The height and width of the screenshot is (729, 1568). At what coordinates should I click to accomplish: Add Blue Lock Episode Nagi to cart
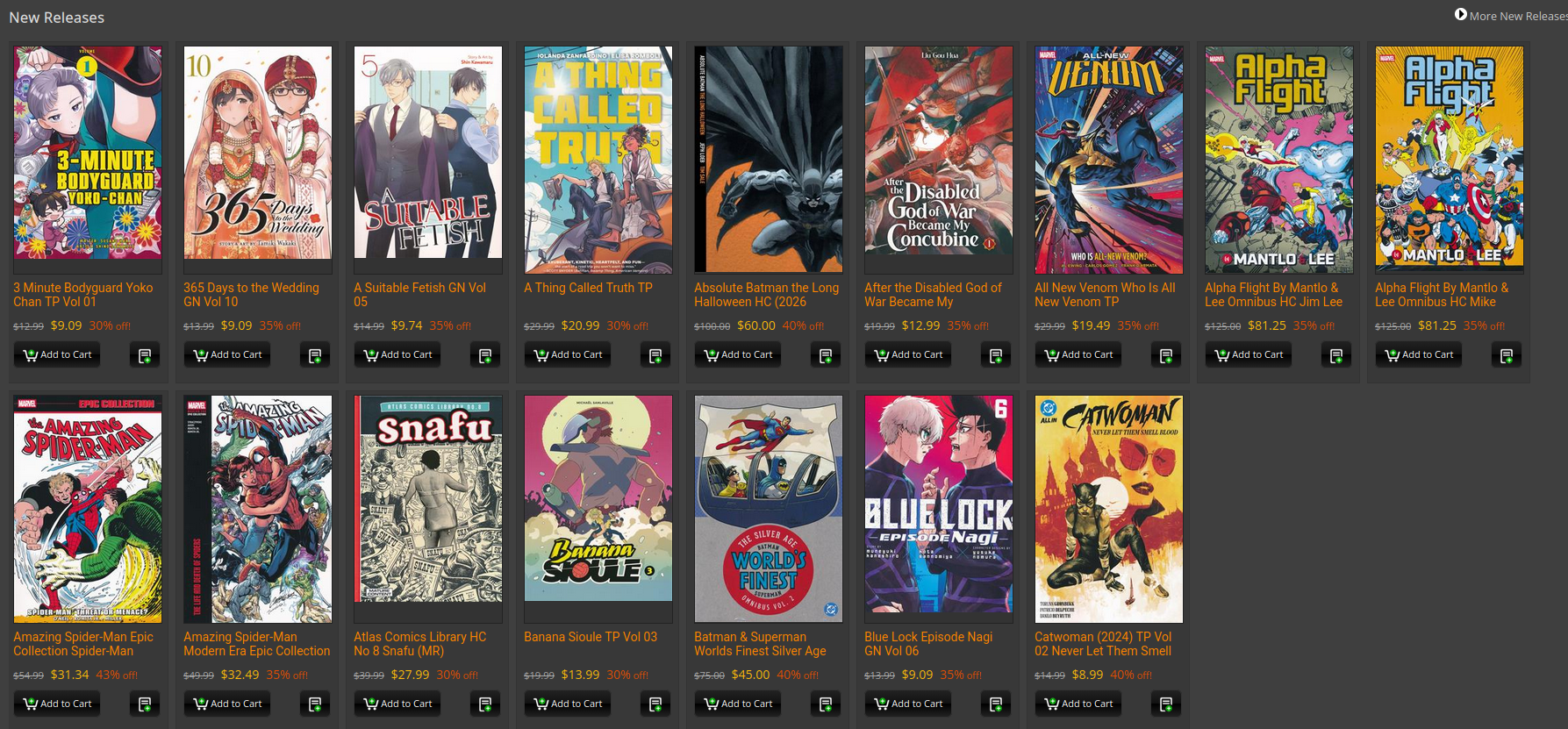[908, 704]
